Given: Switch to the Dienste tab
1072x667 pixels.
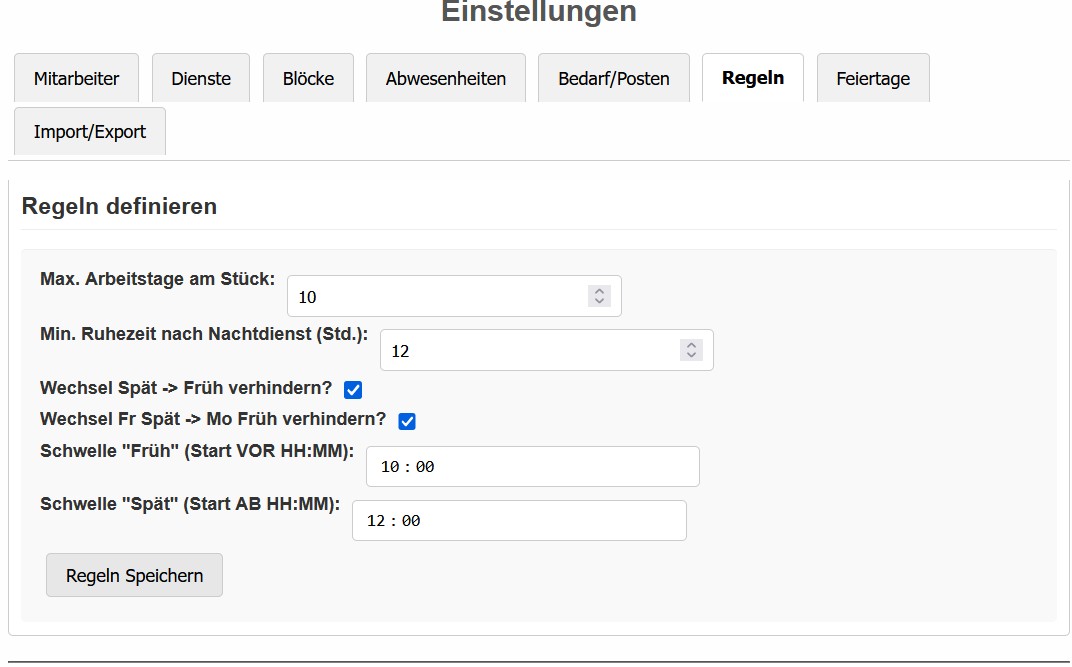Looking at the screenshot, I should point(201,78).
